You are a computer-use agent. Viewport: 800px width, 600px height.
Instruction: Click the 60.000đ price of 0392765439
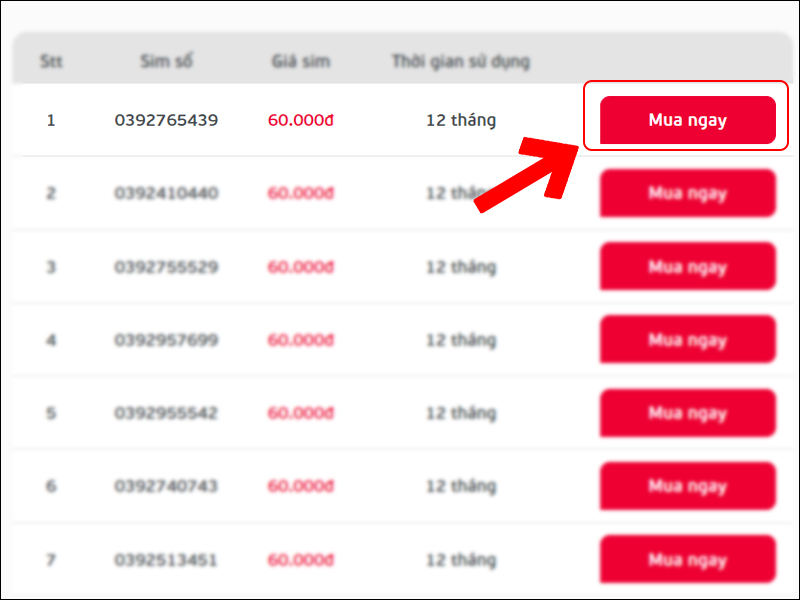click(301, 120)
